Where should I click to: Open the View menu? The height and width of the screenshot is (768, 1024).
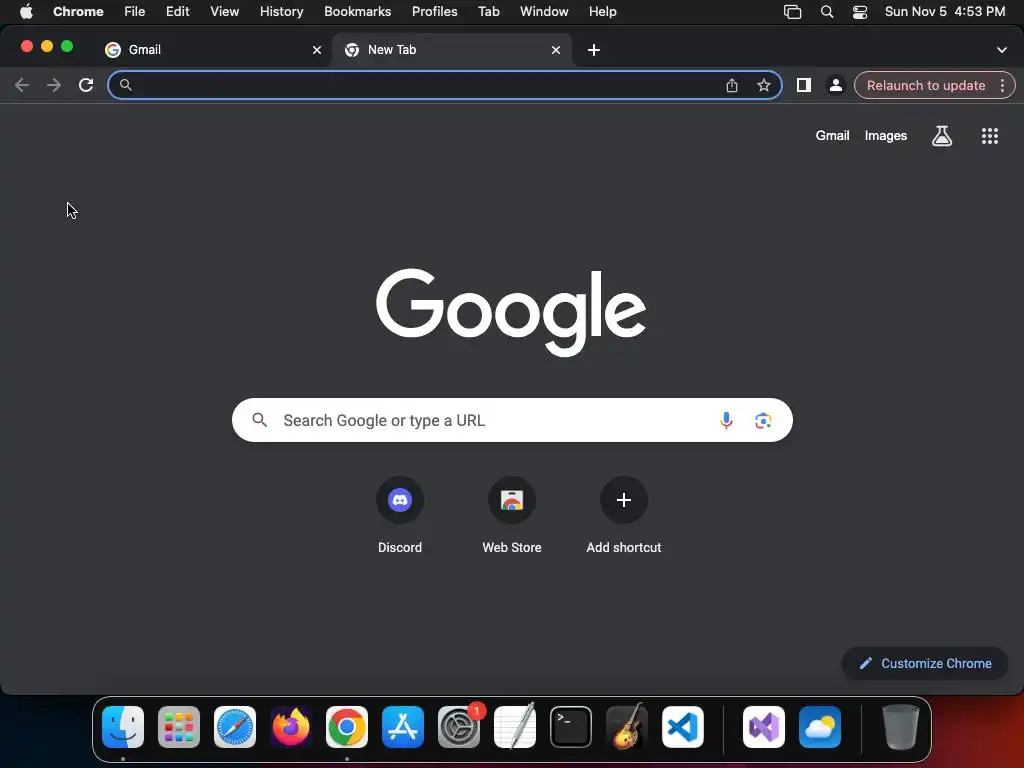224,12
